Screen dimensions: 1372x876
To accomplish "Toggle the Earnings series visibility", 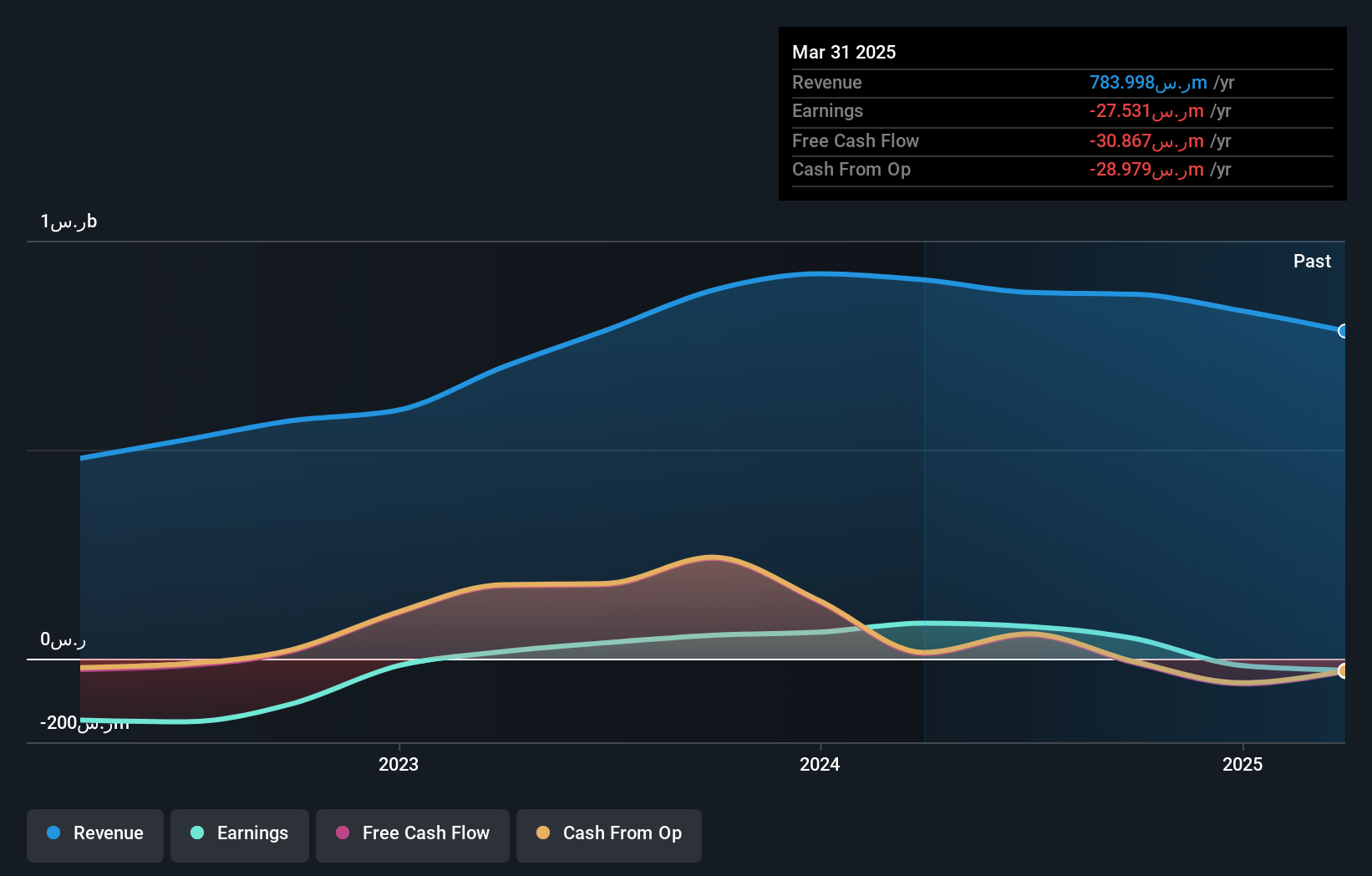I will point(240,833).
